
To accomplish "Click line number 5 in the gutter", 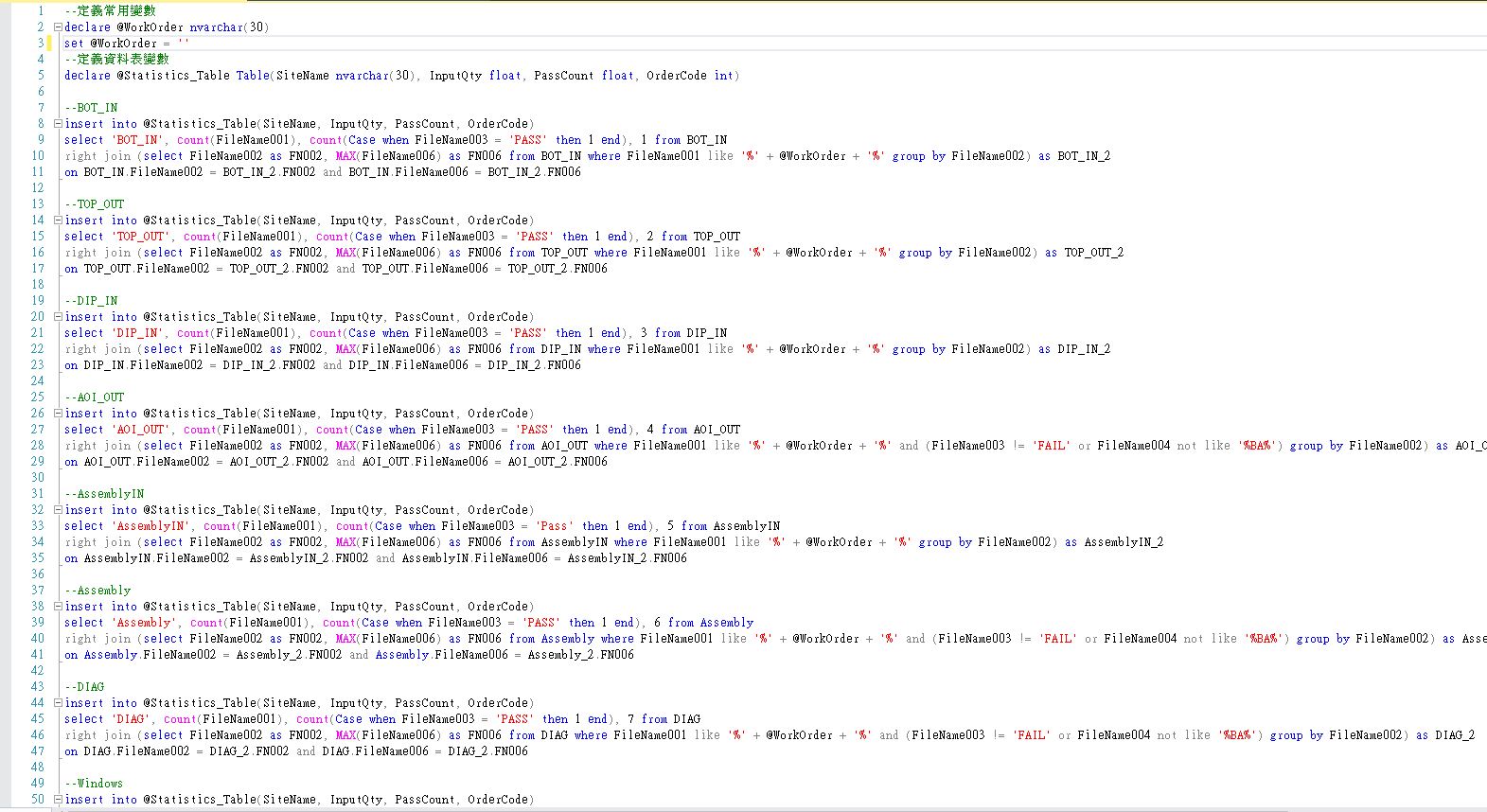I will 41,76.
